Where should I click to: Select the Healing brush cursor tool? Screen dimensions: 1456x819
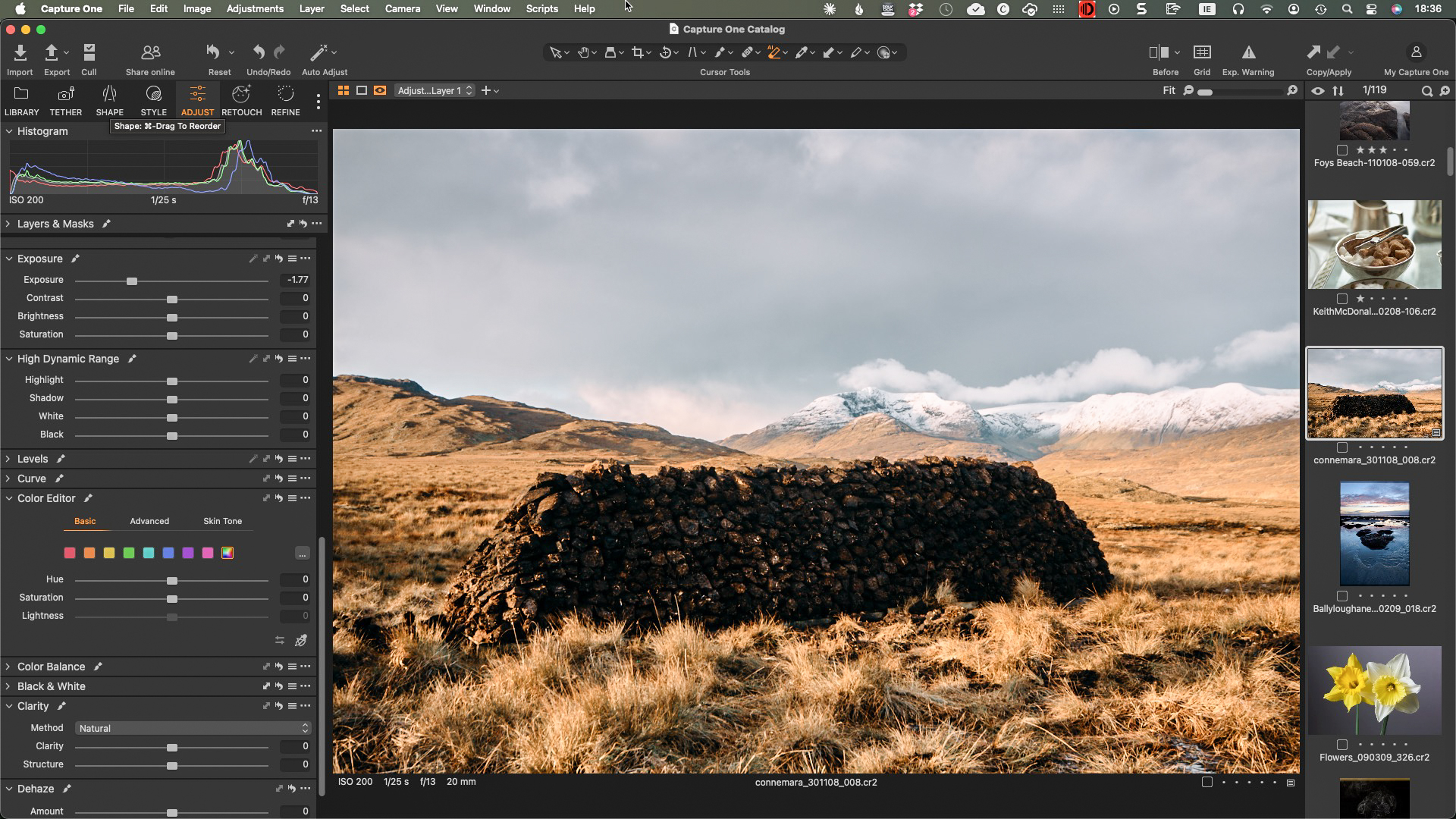pyautogui.click(x=749, y=52)
